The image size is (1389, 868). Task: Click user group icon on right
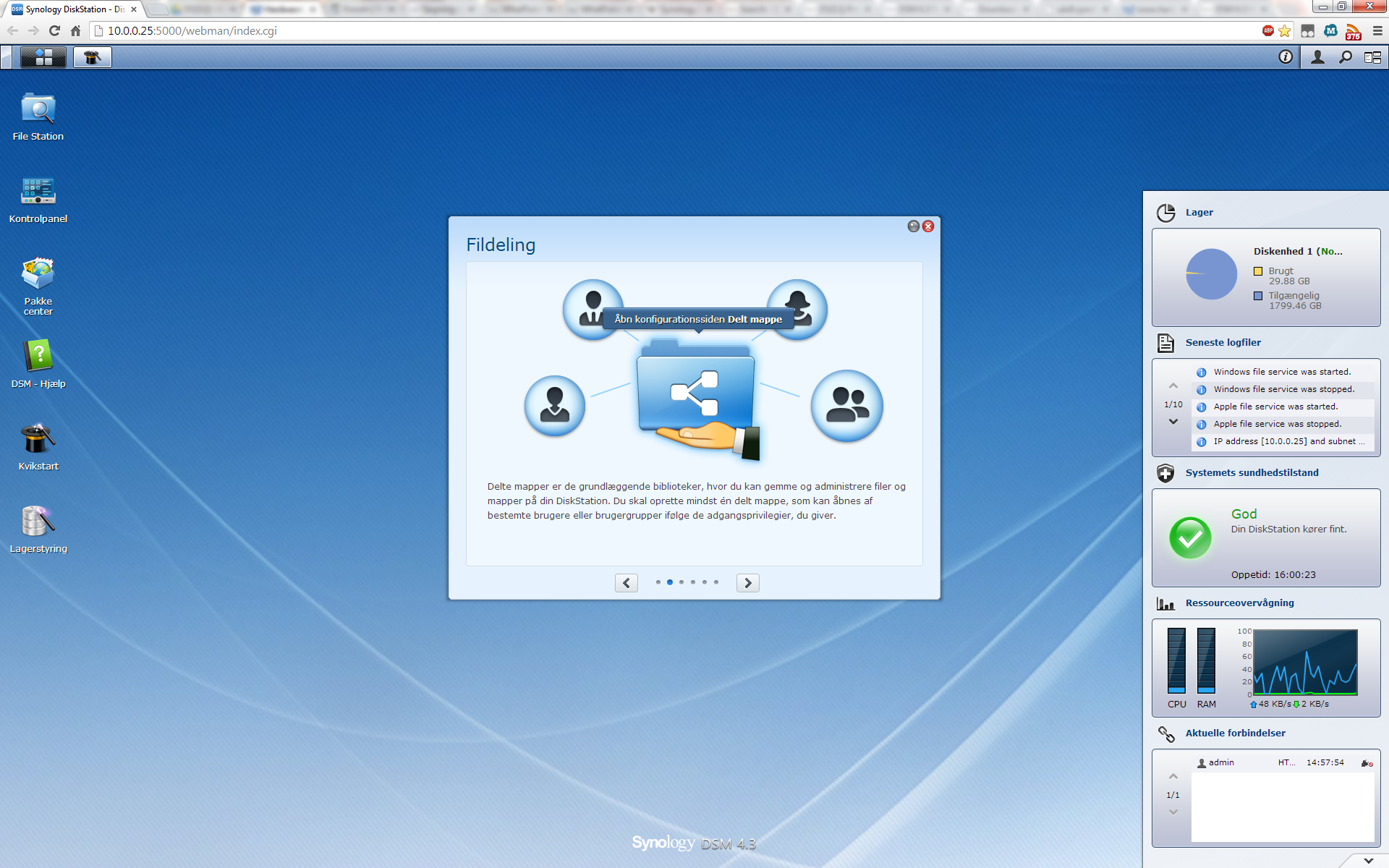pos(847,406)
